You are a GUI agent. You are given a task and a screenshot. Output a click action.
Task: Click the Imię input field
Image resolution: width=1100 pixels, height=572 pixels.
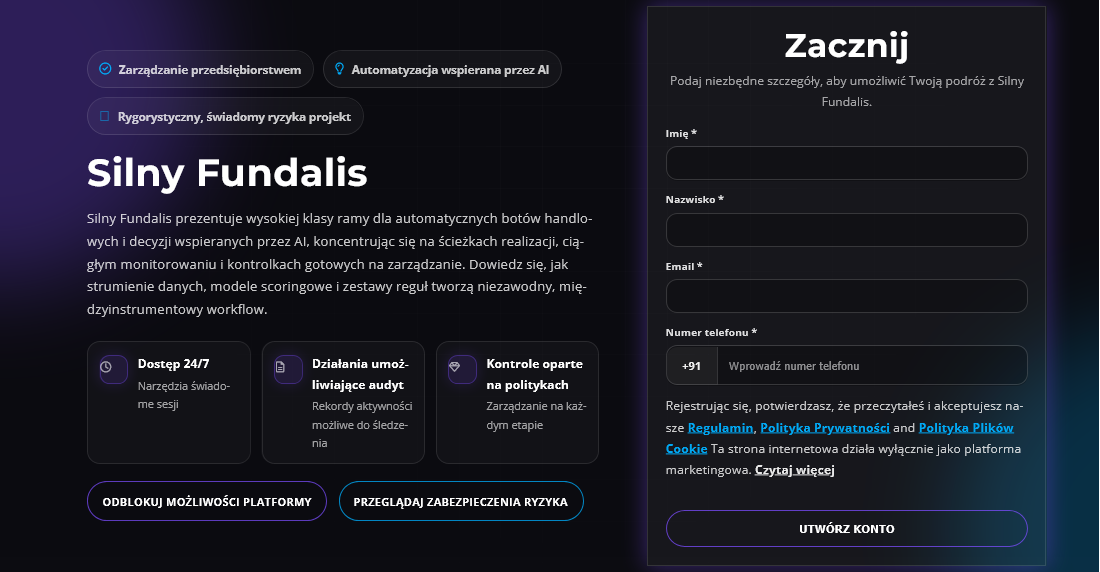[846, 163]
